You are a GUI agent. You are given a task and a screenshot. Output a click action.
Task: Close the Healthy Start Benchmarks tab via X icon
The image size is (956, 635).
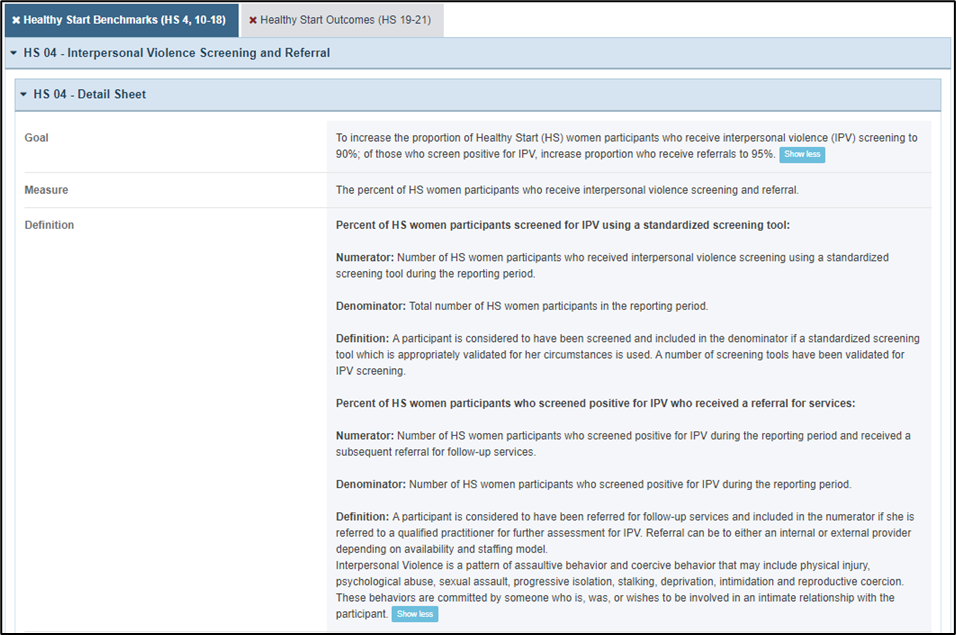16,20
